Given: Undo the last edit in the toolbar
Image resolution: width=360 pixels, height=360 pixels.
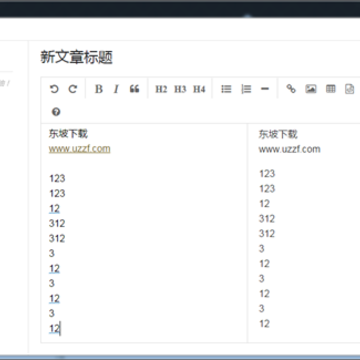Looking at the screenshot, I should coord(54,89).
